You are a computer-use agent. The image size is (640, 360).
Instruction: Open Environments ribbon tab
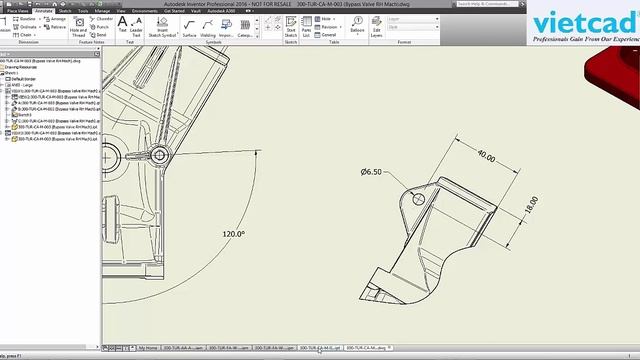[x=144, y=11]
